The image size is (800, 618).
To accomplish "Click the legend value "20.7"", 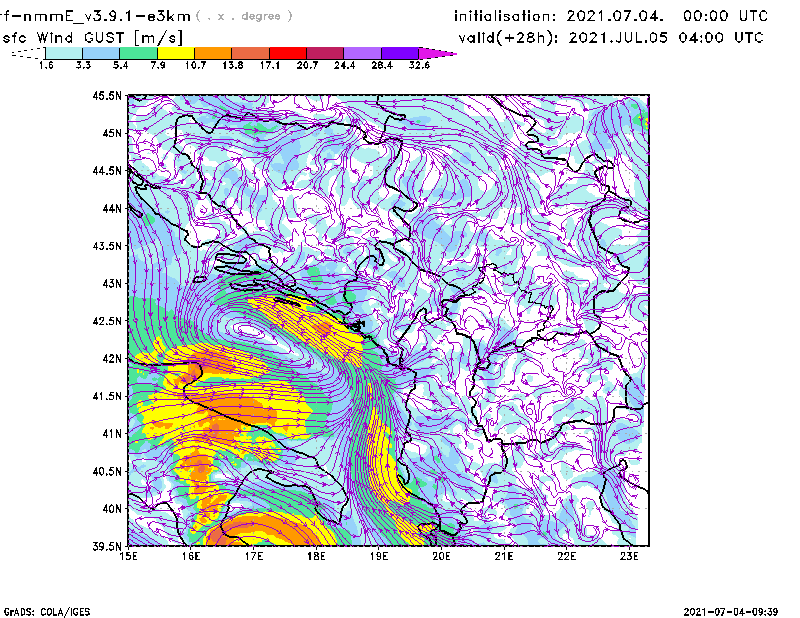I will click(x=307, y=65).
